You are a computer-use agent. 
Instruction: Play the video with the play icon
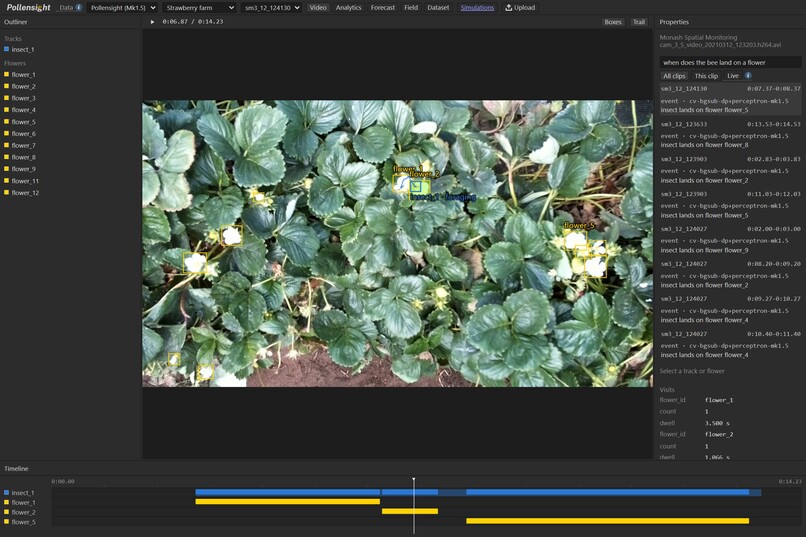(152, 22)
